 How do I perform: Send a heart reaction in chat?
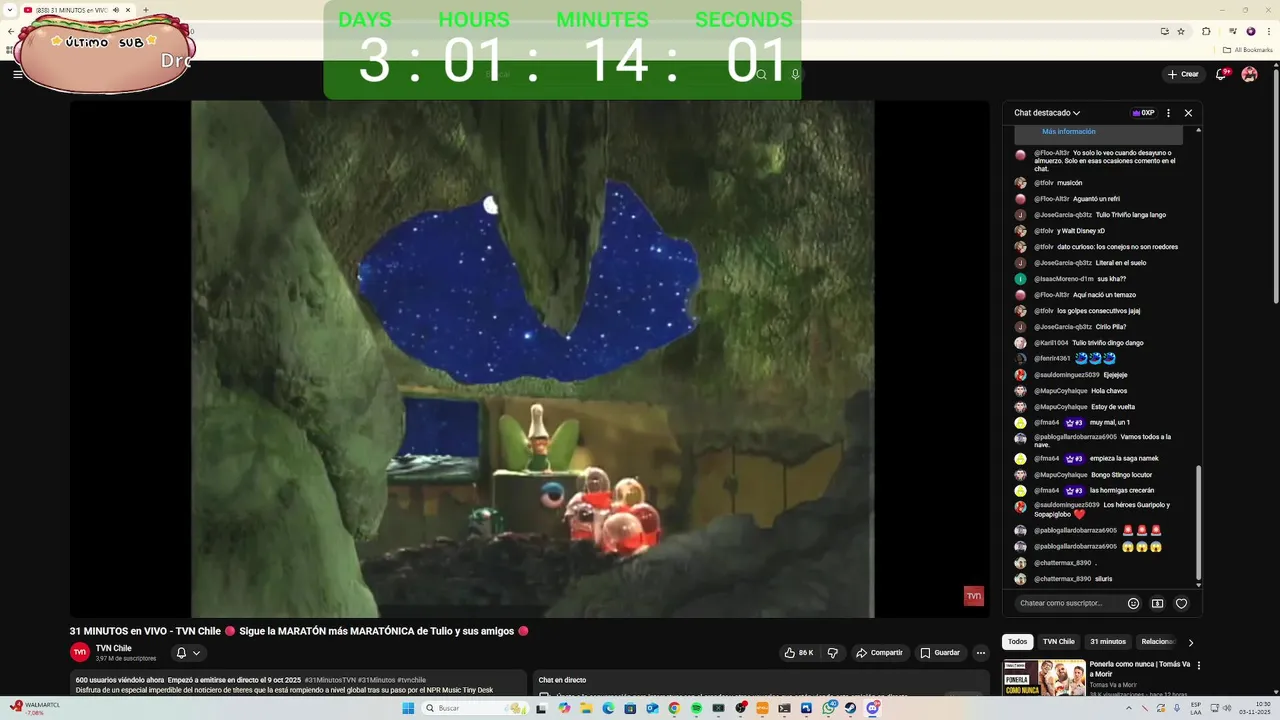click(1181, 603)
